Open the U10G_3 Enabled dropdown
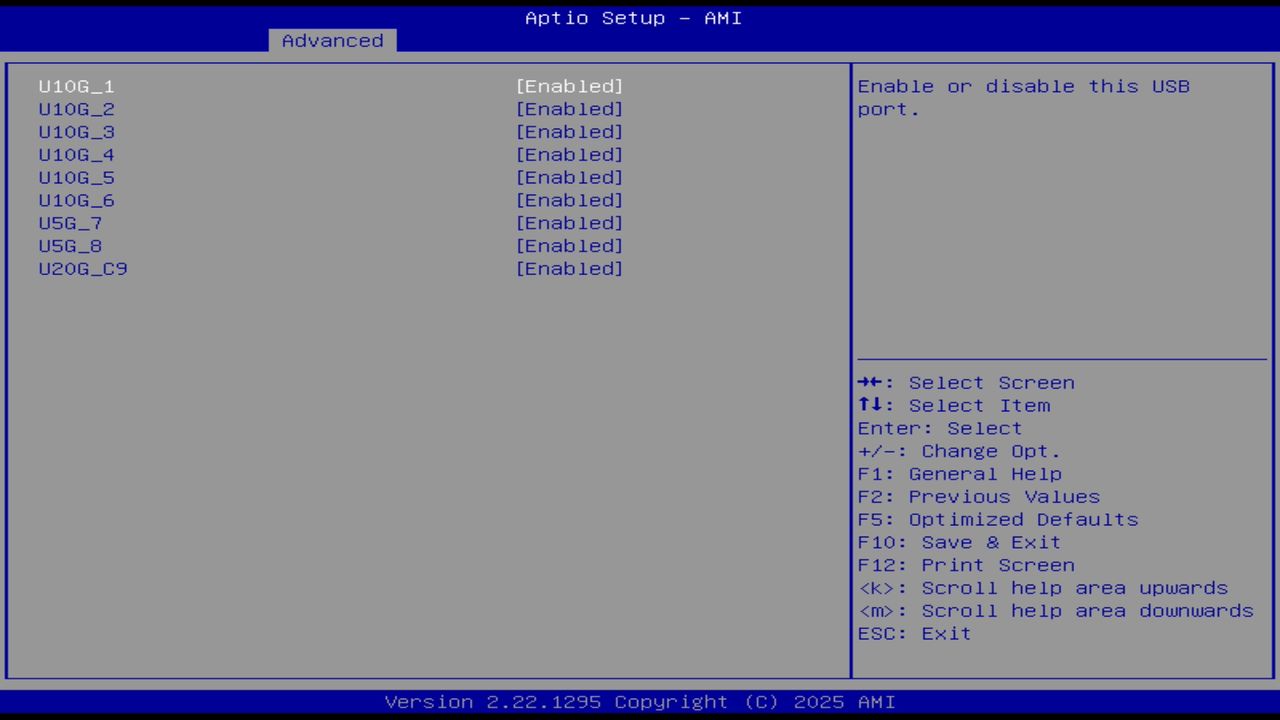The height and width of the screenshot is (720, 1280). pyautogui.click(x=569, y=131)
